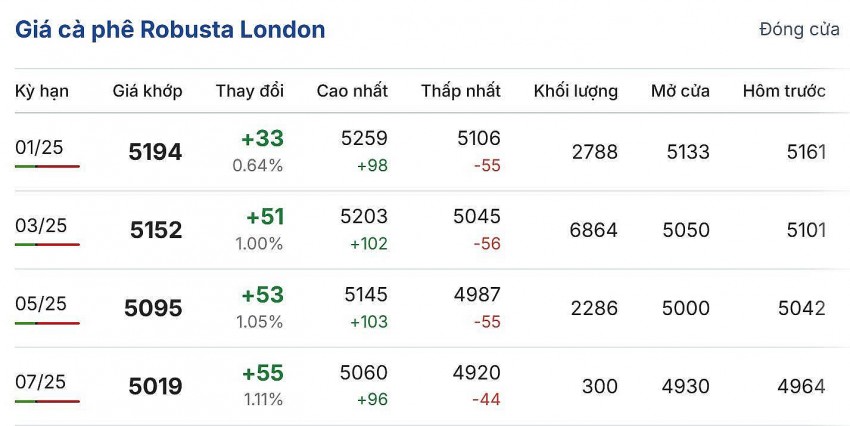Sort by the 'Kỳ hạn' column header
Screen dimensions: 850x426
(42, 91)
